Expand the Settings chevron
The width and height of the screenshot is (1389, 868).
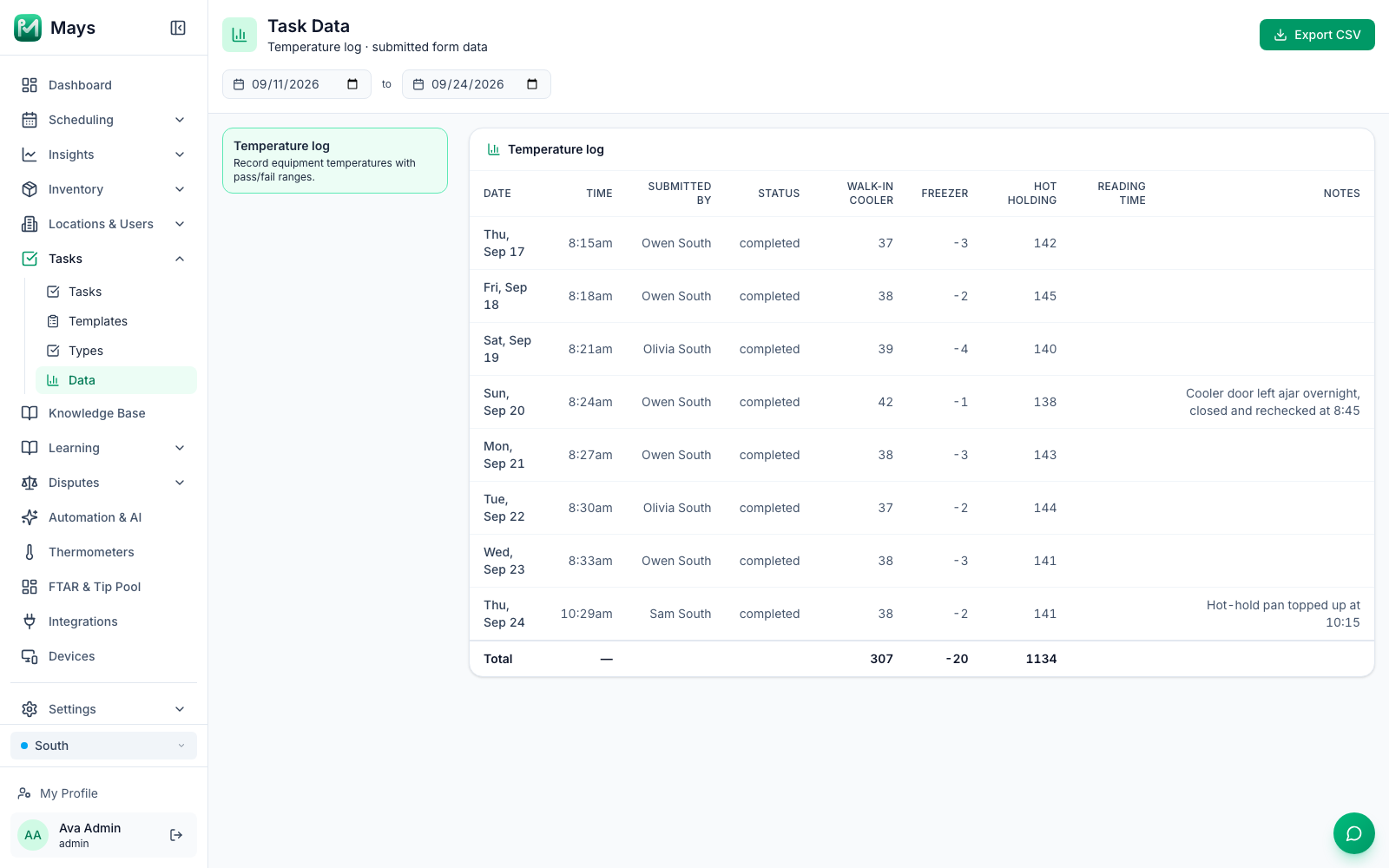point(180,709)
